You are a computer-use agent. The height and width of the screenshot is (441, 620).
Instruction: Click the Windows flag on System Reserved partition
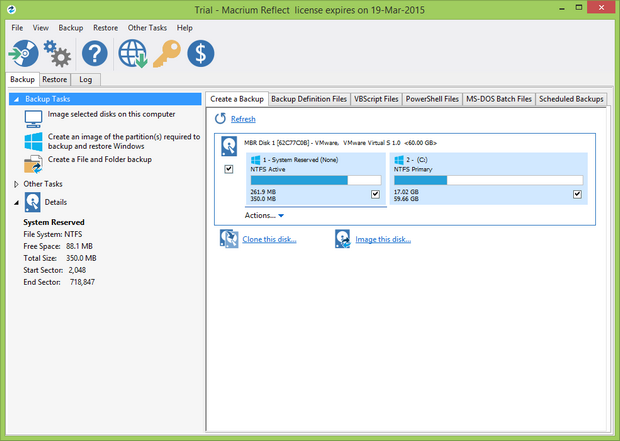[x=255, y=160]
